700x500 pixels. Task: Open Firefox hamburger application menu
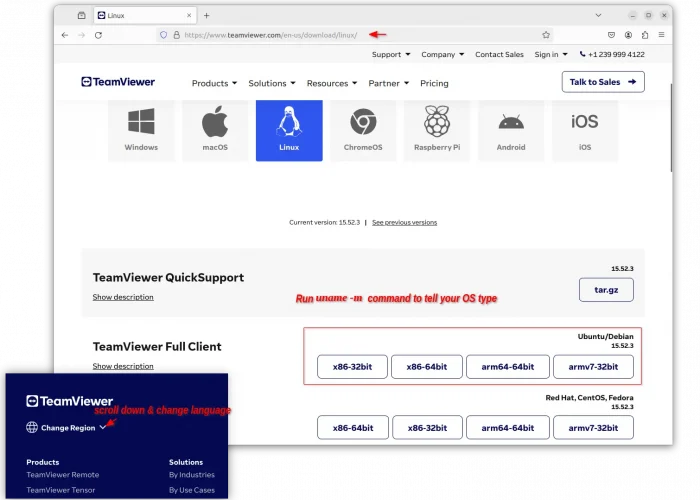[662, 34]
